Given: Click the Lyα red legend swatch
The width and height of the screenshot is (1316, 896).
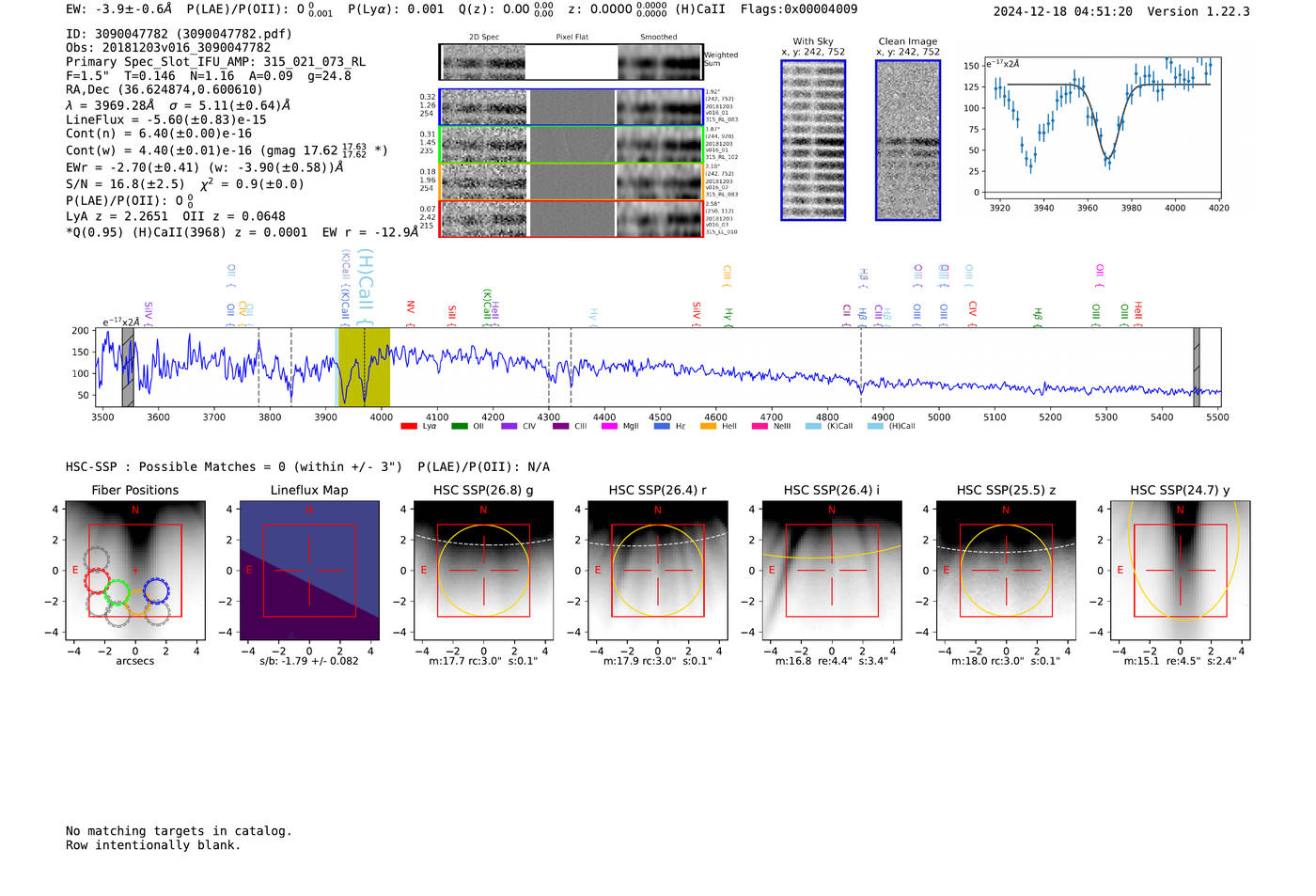Looking at the screenshot, I should pos(408,426).
